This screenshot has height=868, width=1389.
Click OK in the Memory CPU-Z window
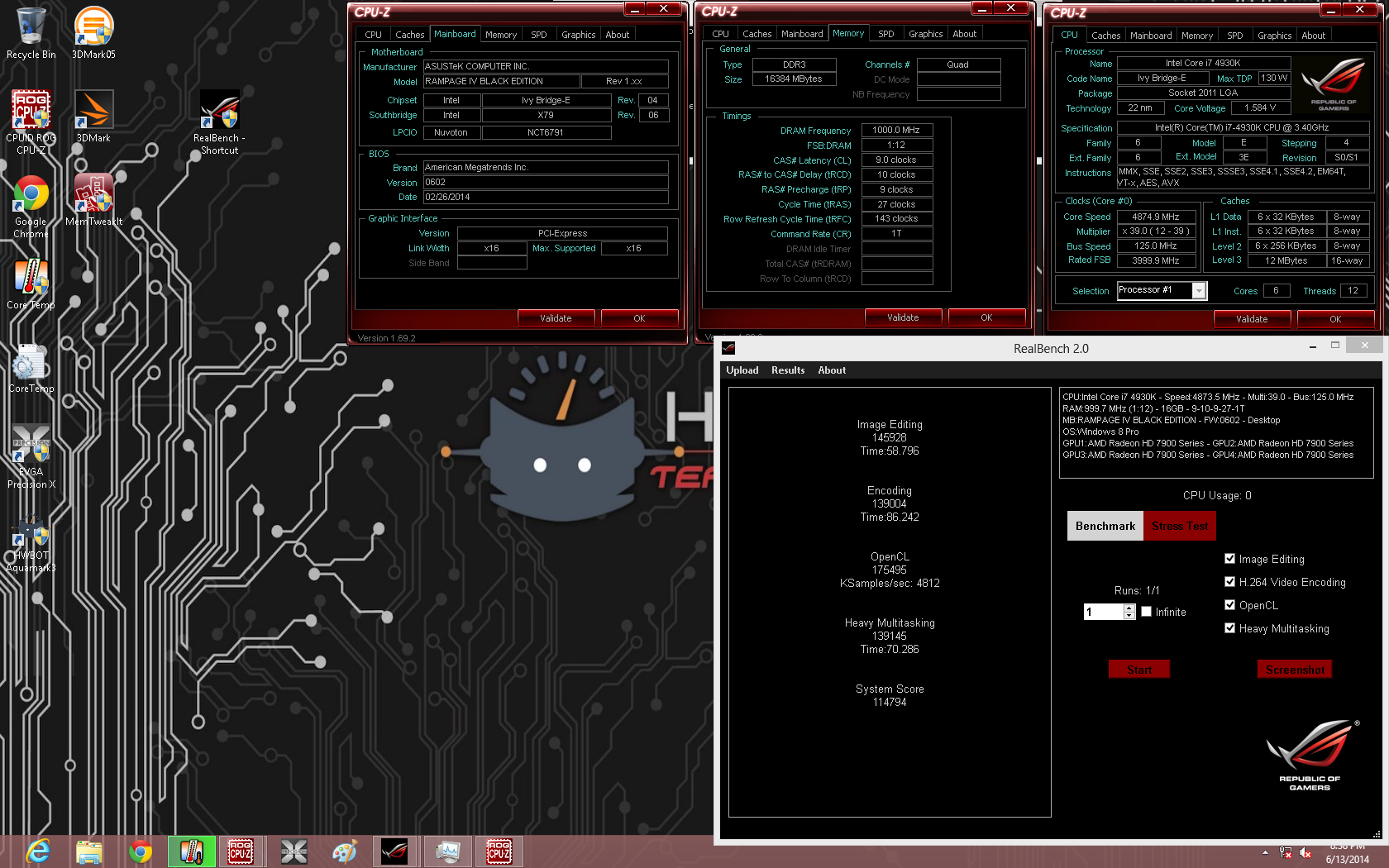pos(986,317)
